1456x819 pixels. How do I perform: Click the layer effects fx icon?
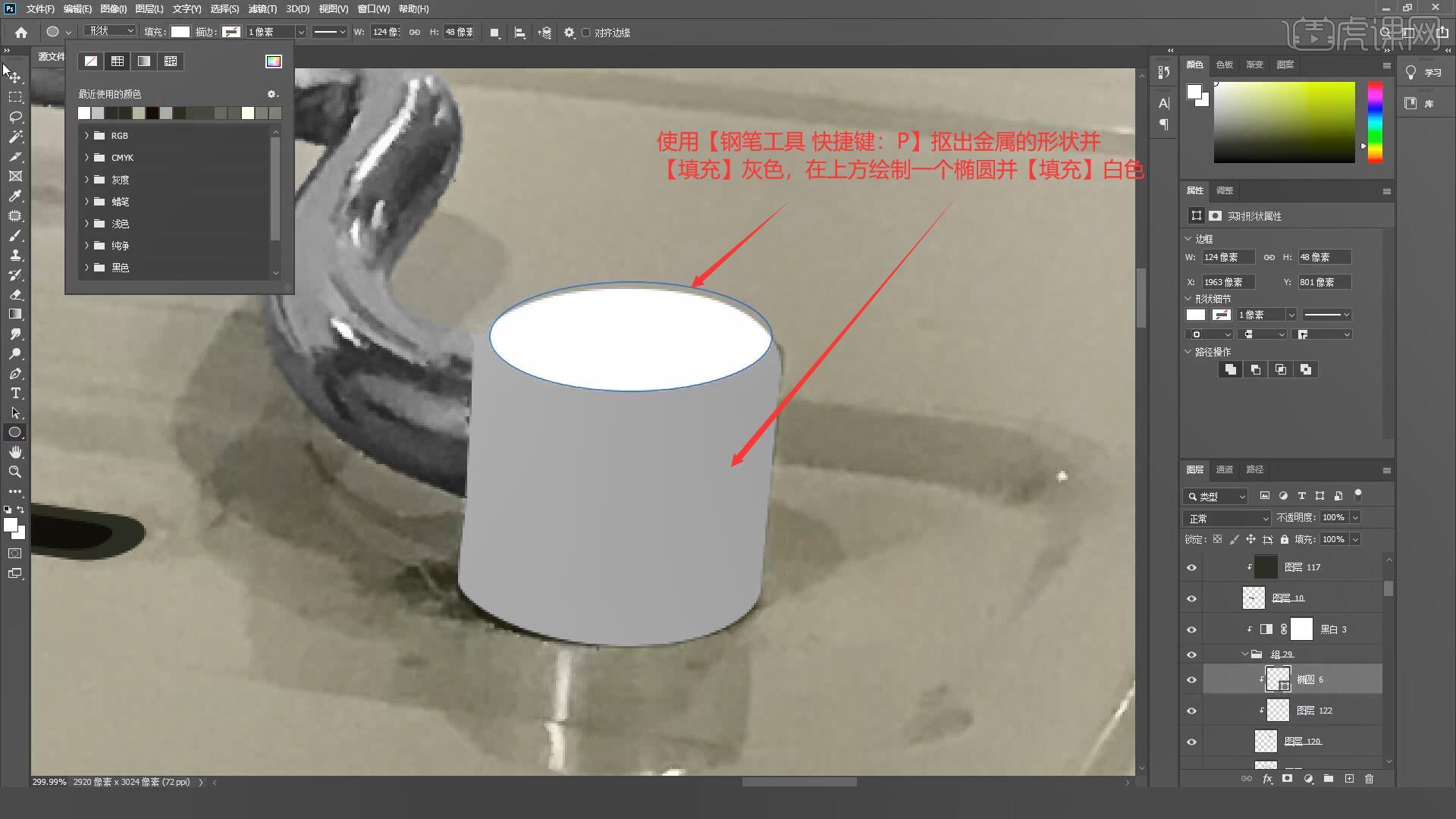pos(1267,779)
